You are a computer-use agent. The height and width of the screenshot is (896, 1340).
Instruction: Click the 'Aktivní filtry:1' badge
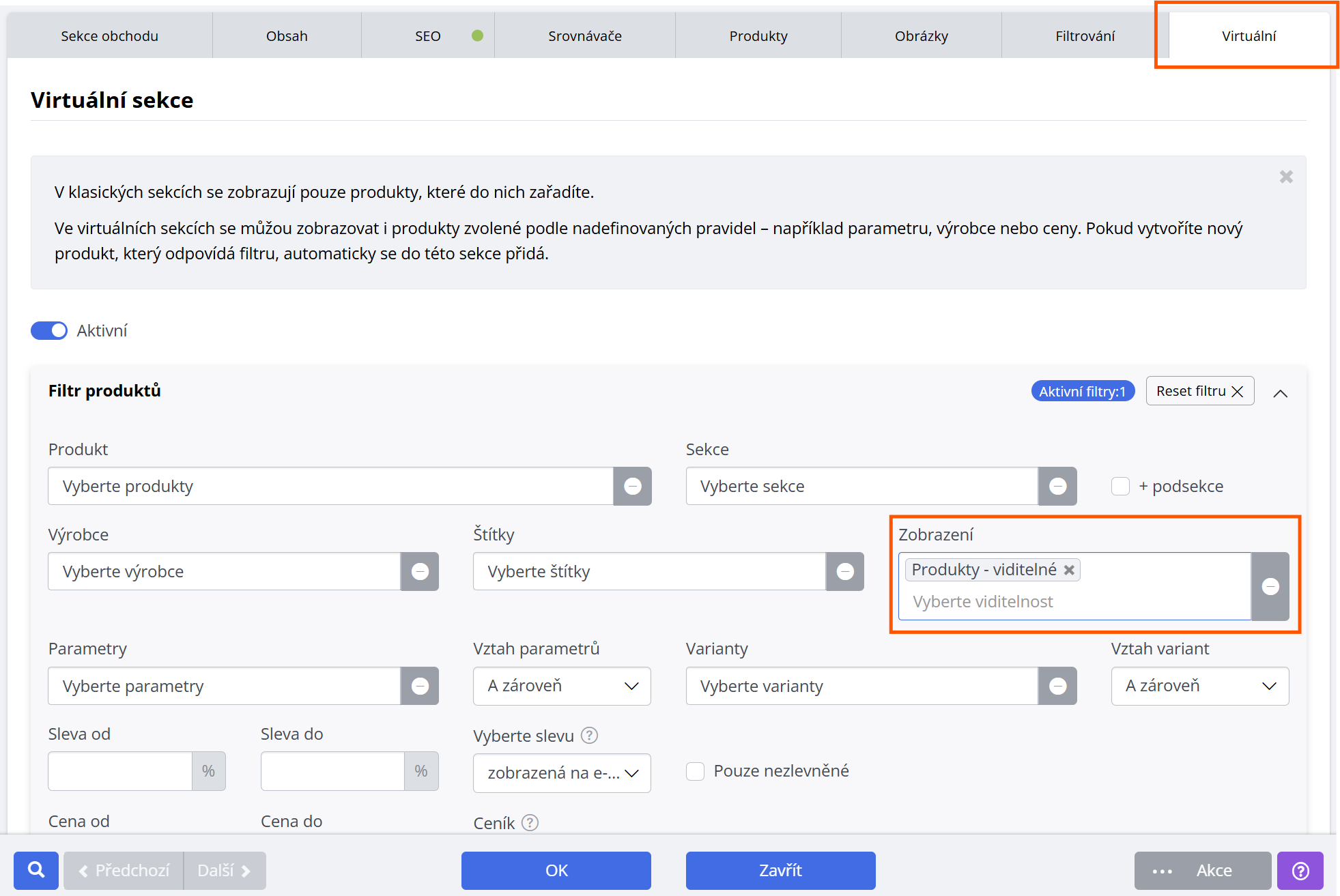pyautogui.click(x=1082, y=391)
